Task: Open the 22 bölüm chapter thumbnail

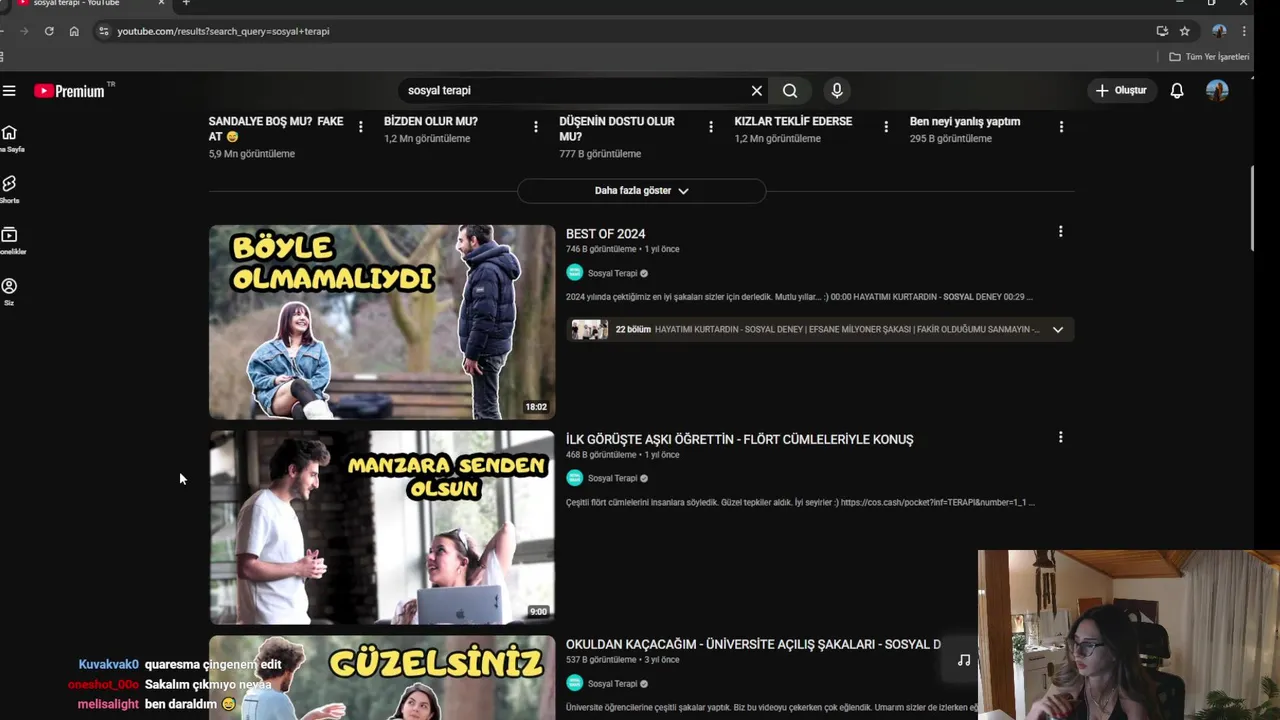Action: tap(590, 330)
